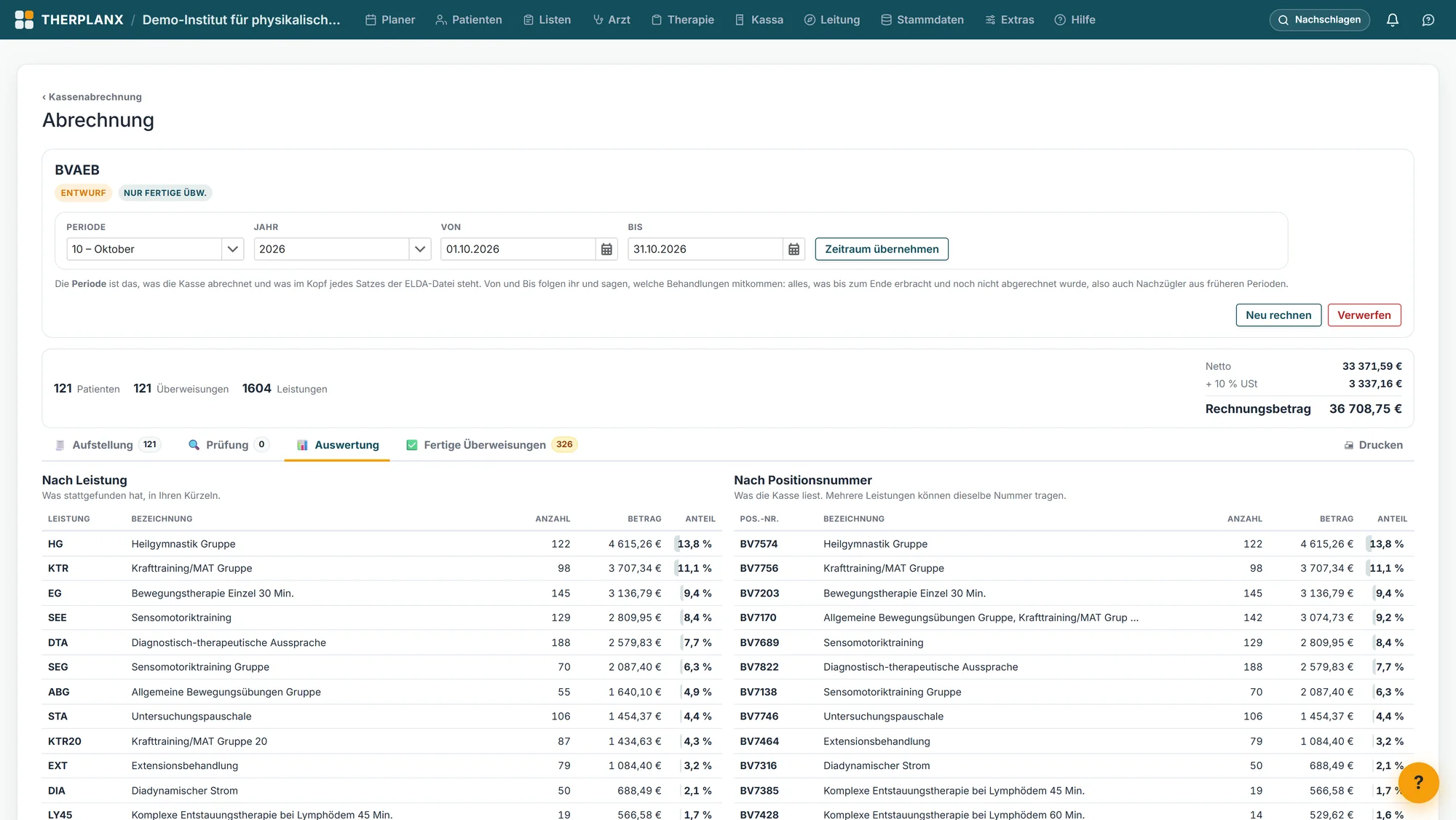Click the Demo-Institut breadcrumb in header

point(241,20)
